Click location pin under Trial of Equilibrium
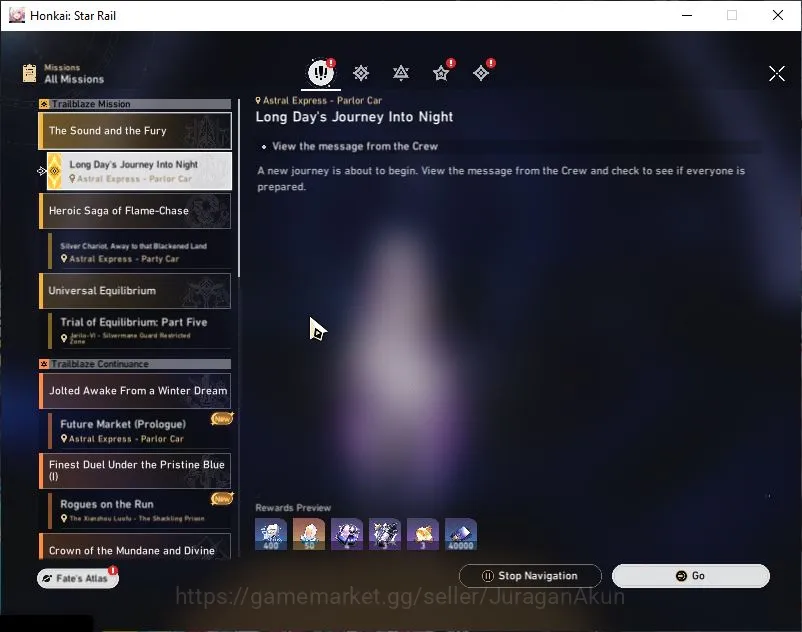Screen dimensions: 802x632 point(64,338)
